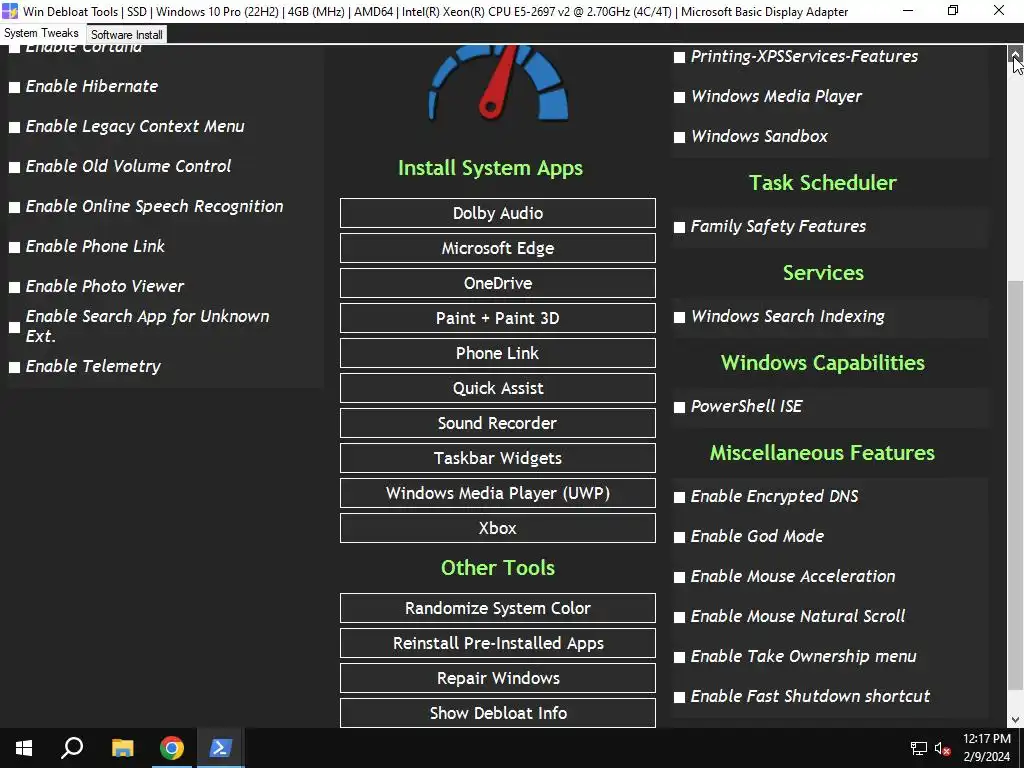Check Enable Hibernate
Viewport: 1024px width, 768px height.
tap(14, 87)
